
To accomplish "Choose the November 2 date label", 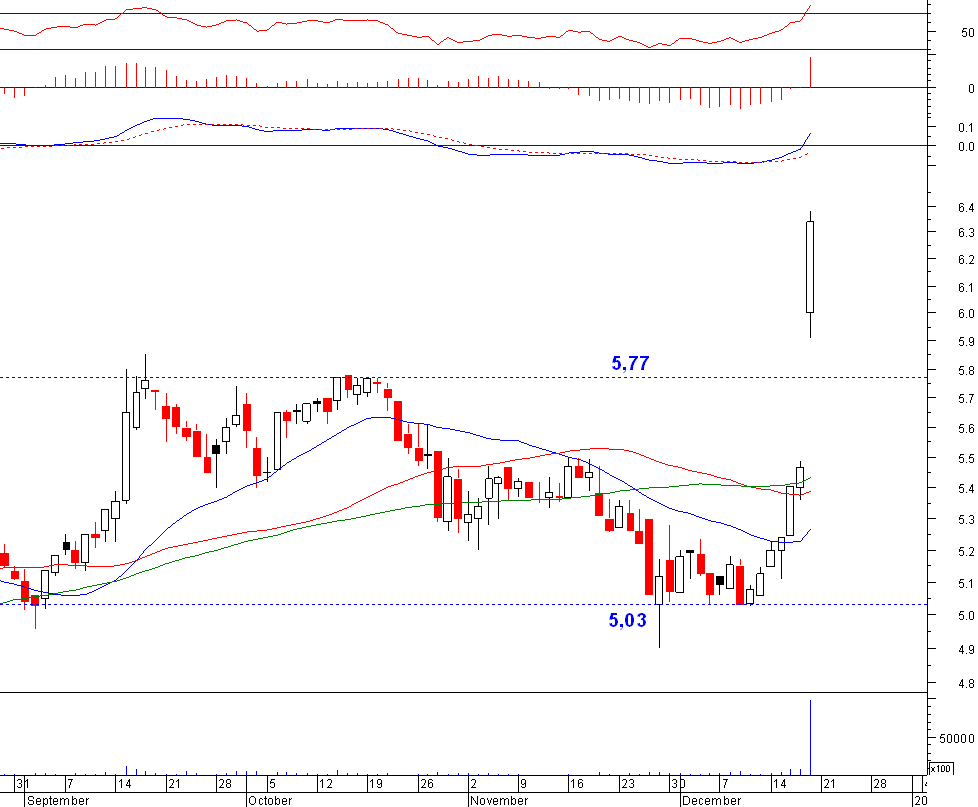I will click(474, 784).
